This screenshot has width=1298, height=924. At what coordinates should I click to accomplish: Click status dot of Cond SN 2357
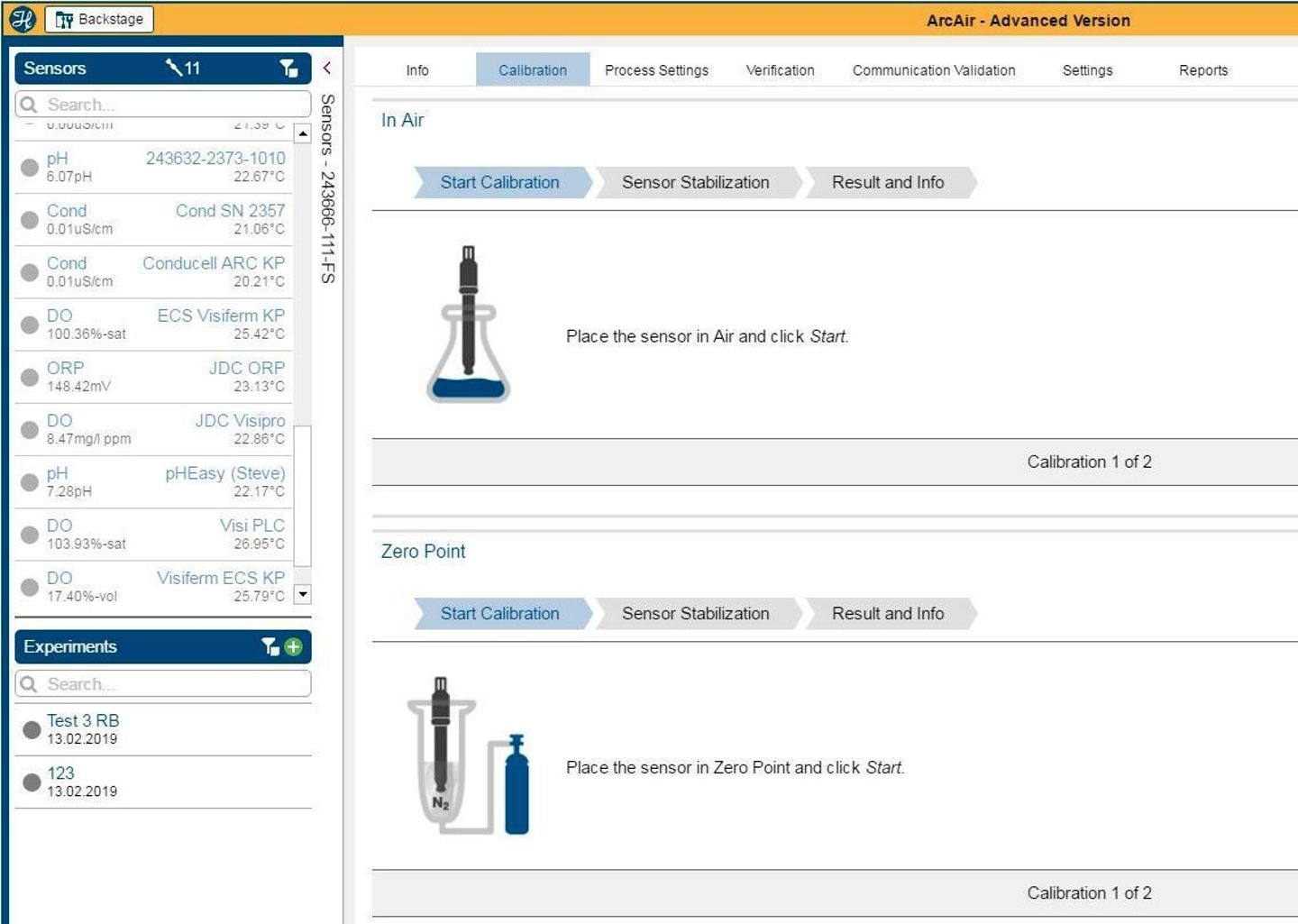pyautogui.click(x=30, y=219)
